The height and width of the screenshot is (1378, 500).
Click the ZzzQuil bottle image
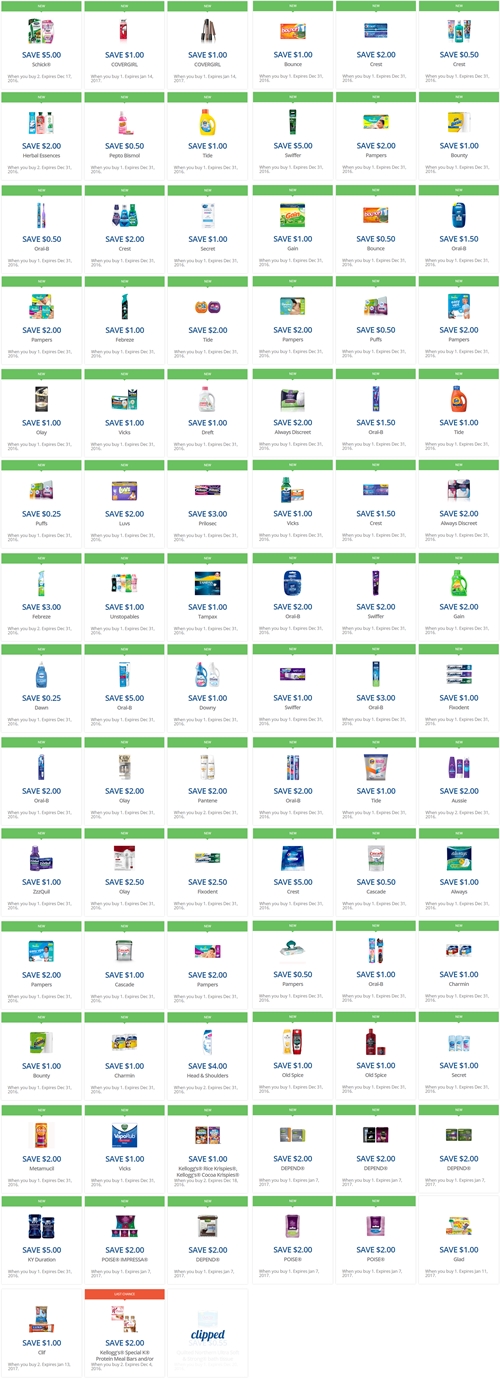(41, 857)
